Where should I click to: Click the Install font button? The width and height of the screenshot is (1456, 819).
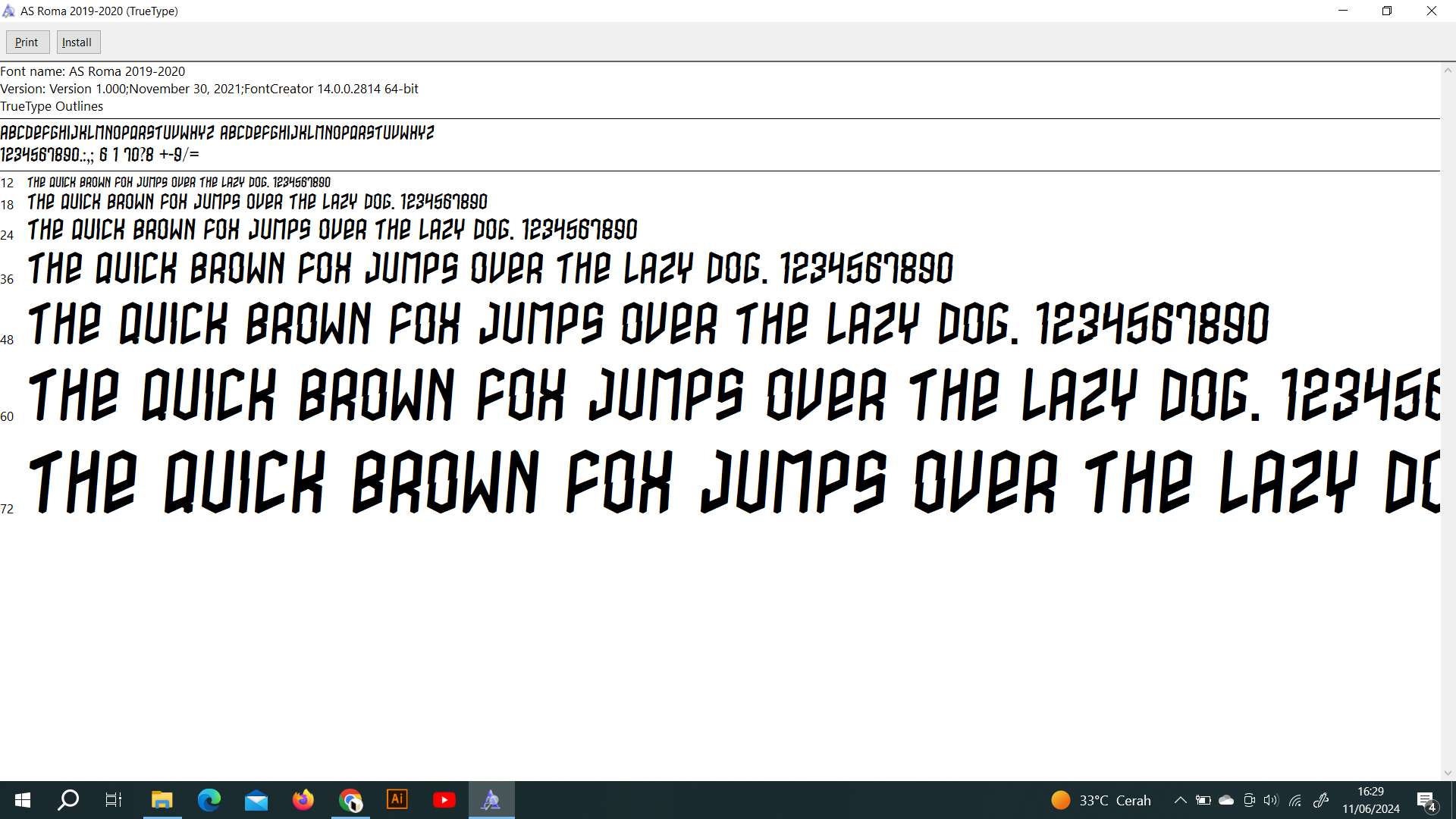pyautogui.click(x=77, y=42)
